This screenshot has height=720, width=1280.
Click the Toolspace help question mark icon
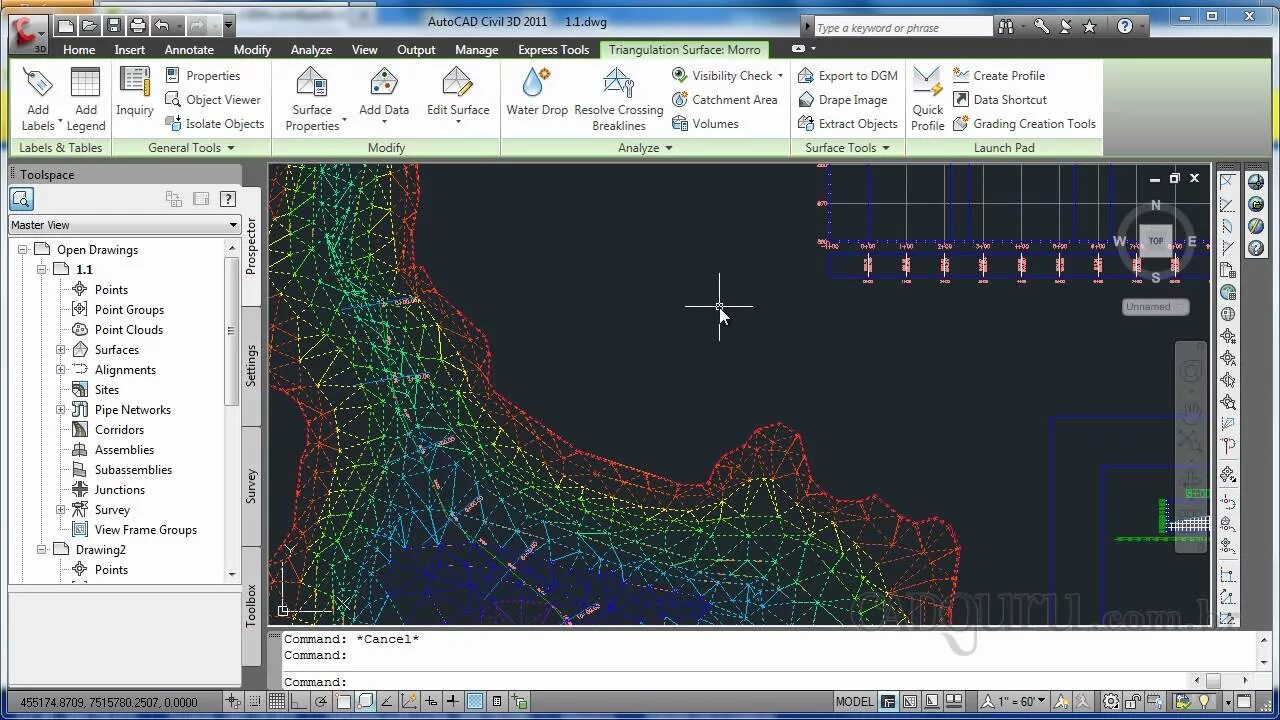point(228,199)
